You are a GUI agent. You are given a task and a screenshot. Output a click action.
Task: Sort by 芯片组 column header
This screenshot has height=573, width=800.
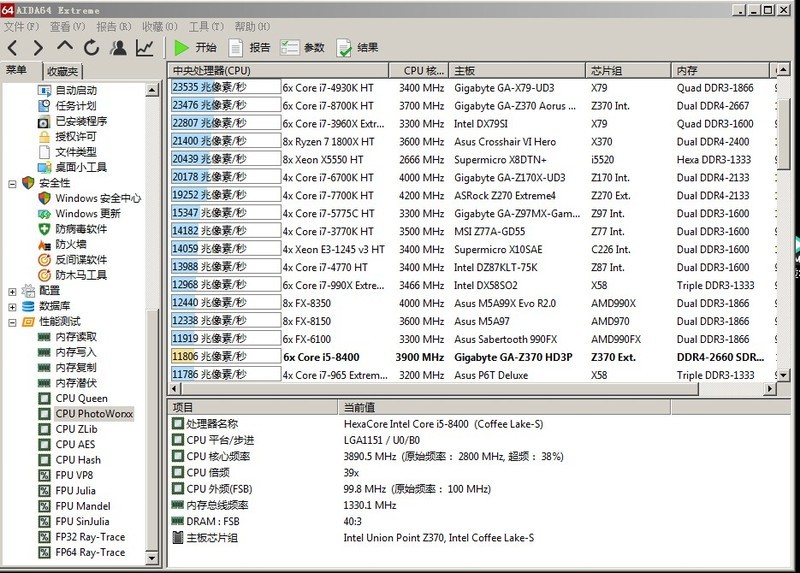pos(628,70)
